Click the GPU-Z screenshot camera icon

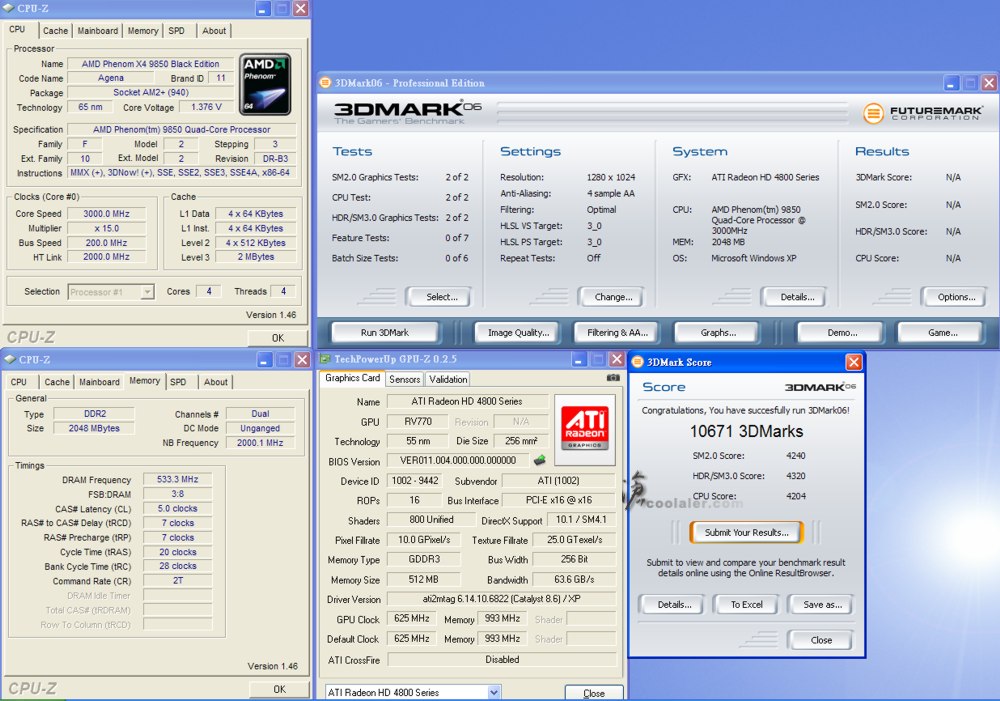(613, 378)
